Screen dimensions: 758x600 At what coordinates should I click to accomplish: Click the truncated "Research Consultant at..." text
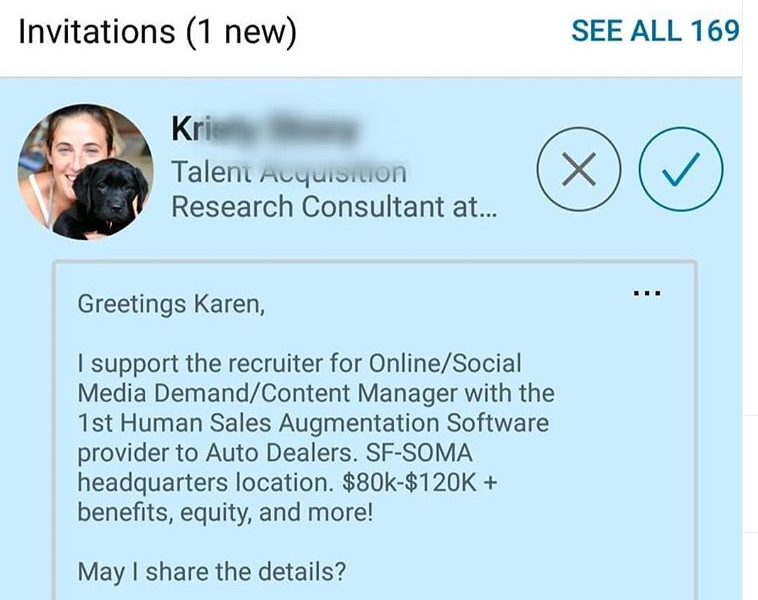tap(334, 207)
